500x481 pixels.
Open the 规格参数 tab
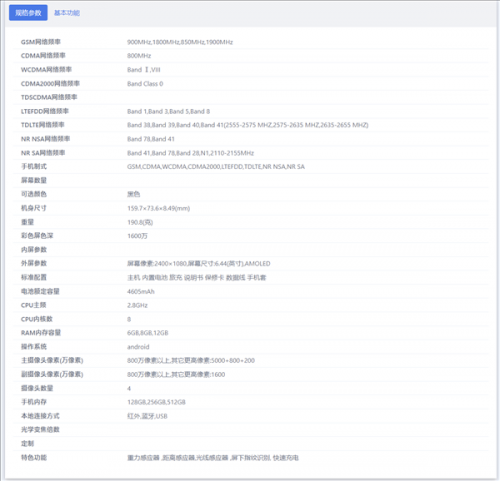(28, 13)
